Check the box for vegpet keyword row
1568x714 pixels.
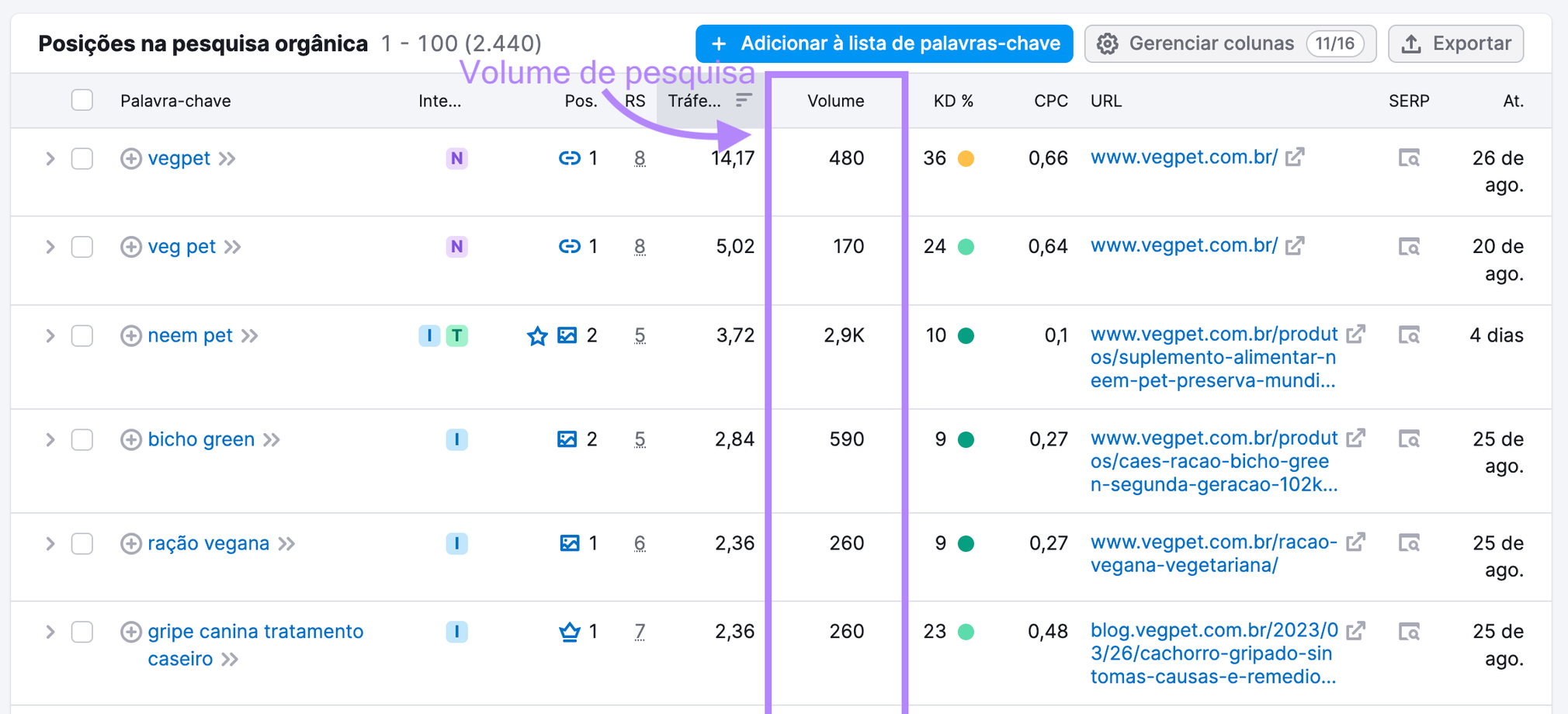click(x=82, y=159)
